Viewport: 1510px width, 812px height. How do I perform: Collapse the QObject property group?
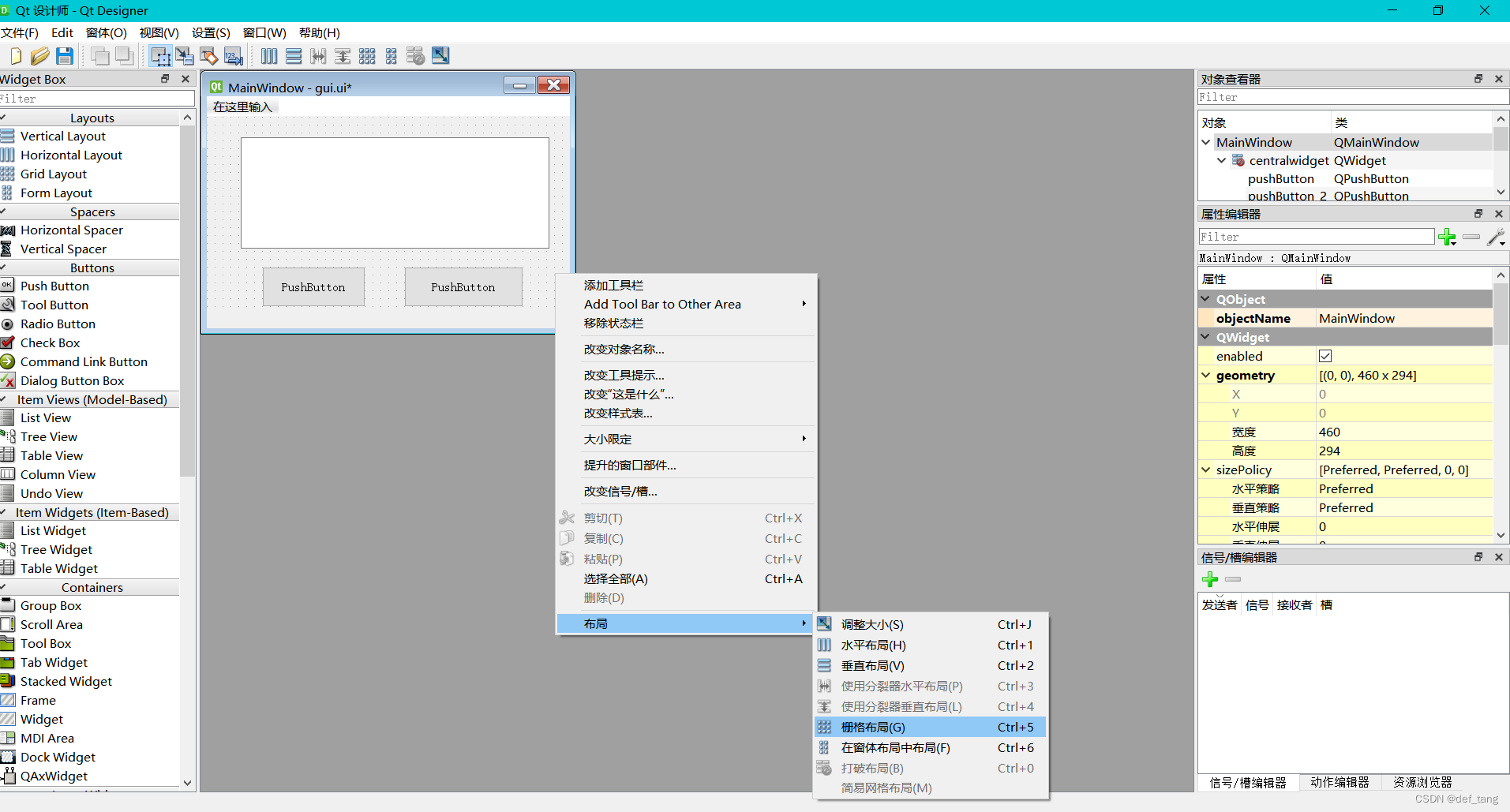1206,299
